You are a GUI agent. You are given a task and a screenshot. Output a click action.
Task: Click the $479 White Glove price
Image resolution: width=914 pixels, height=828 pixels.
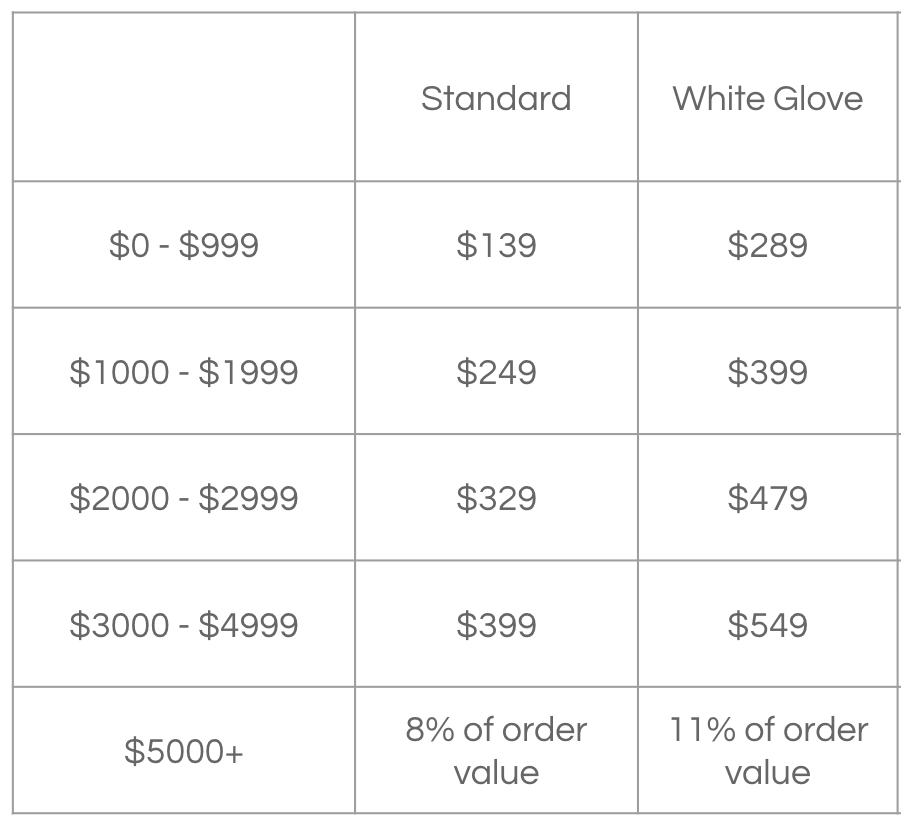pos(767,498)
